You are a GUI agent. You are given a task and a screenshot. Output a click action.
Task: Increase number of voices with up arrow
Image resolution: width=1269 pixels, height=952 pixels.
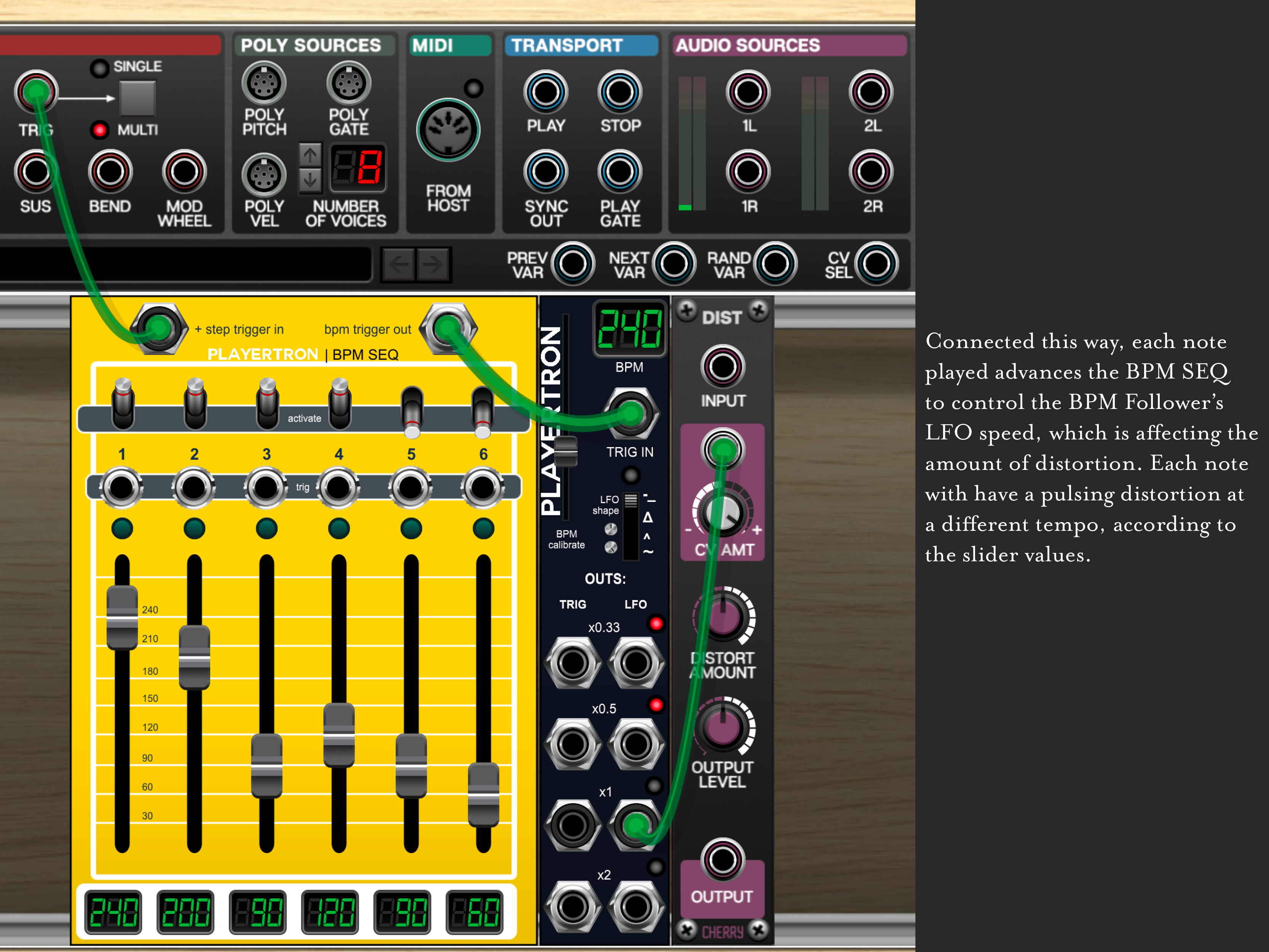tap(310, 154)
